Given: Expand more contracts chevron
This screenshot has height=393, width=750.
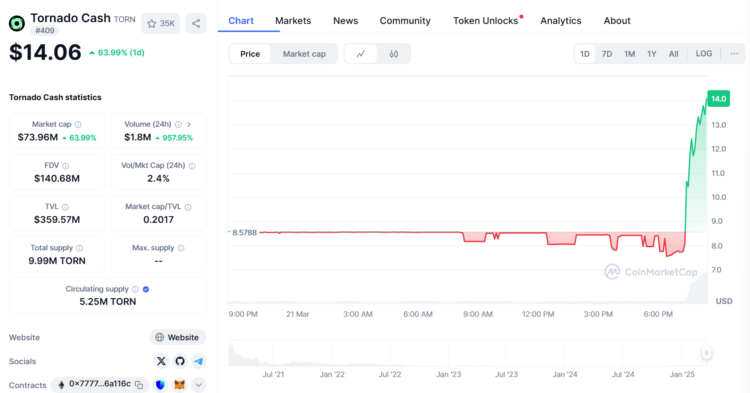Looking at the screenshot, I should click(x=199, y=385).
